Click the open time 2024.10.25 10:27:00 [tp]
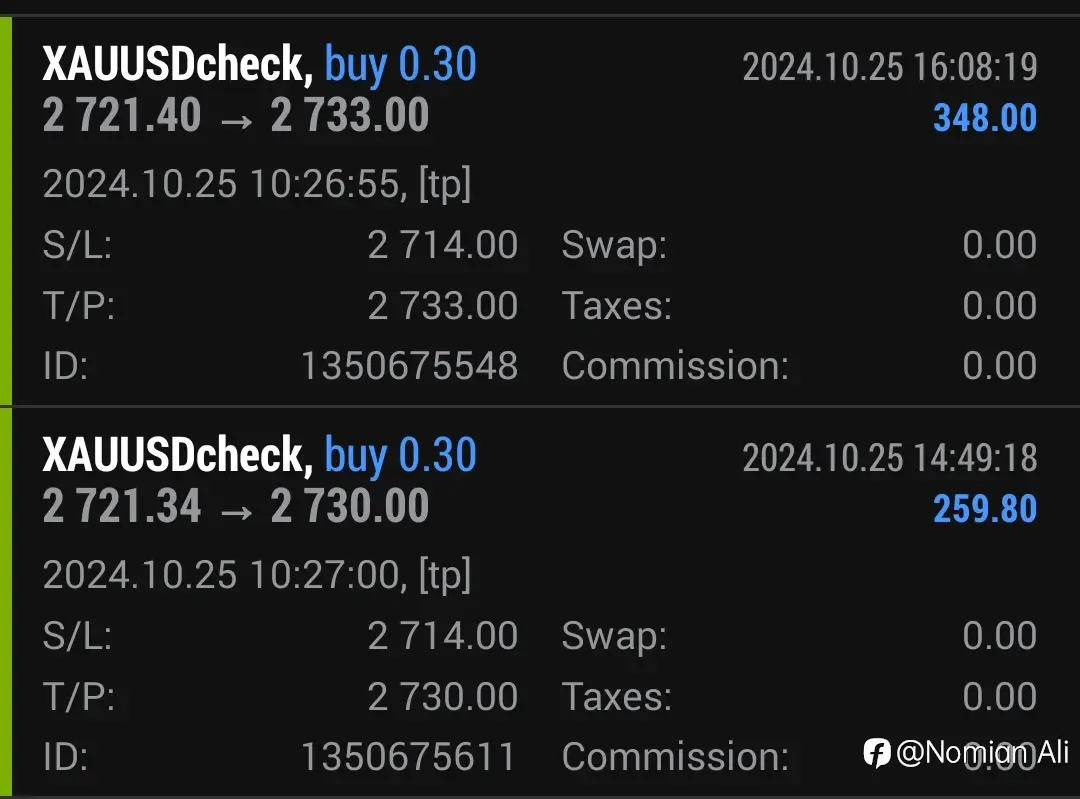 coord(257,576)
